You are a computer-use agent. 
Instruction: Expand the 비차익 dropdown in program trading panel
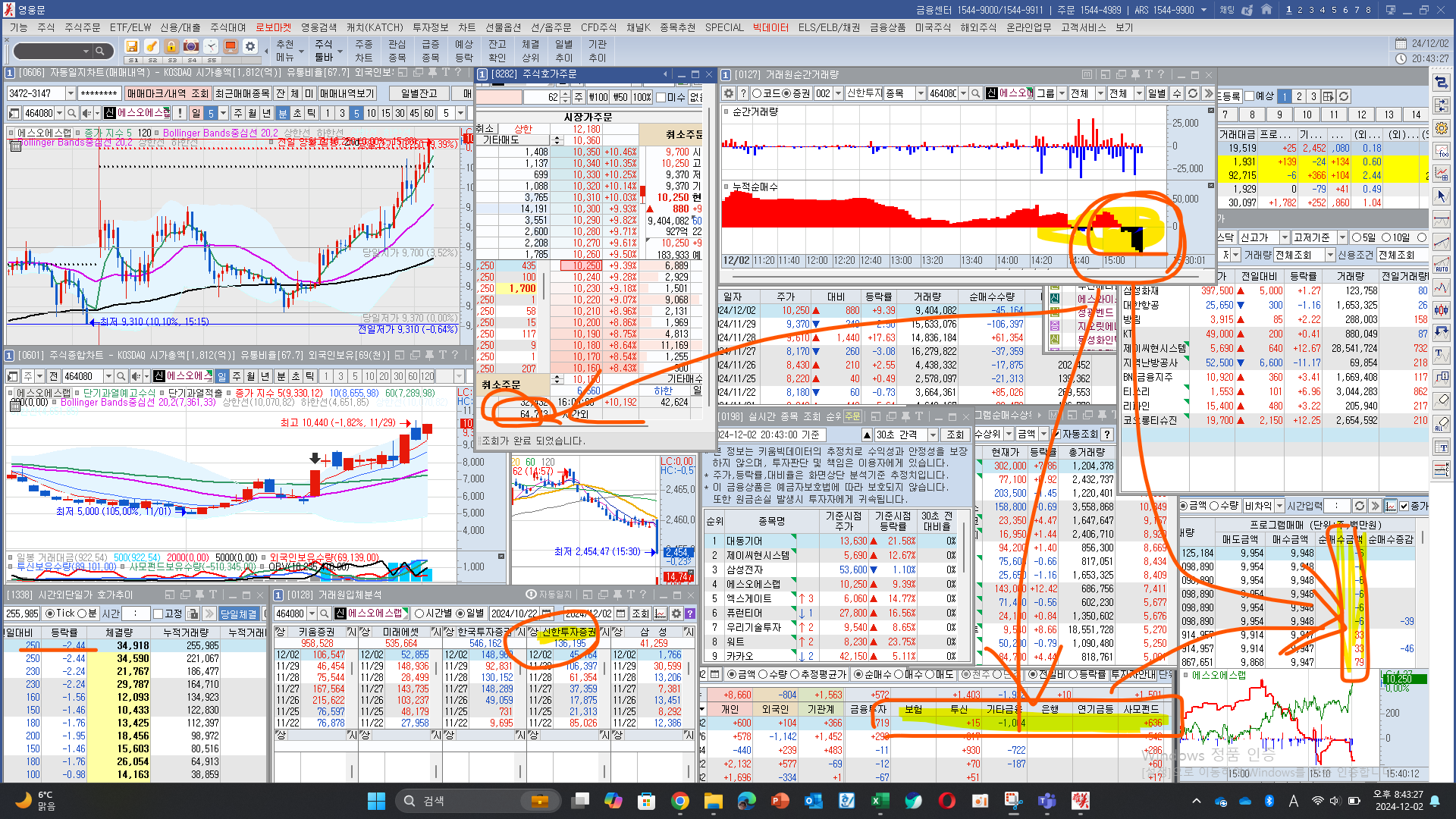pos(1279,506)
